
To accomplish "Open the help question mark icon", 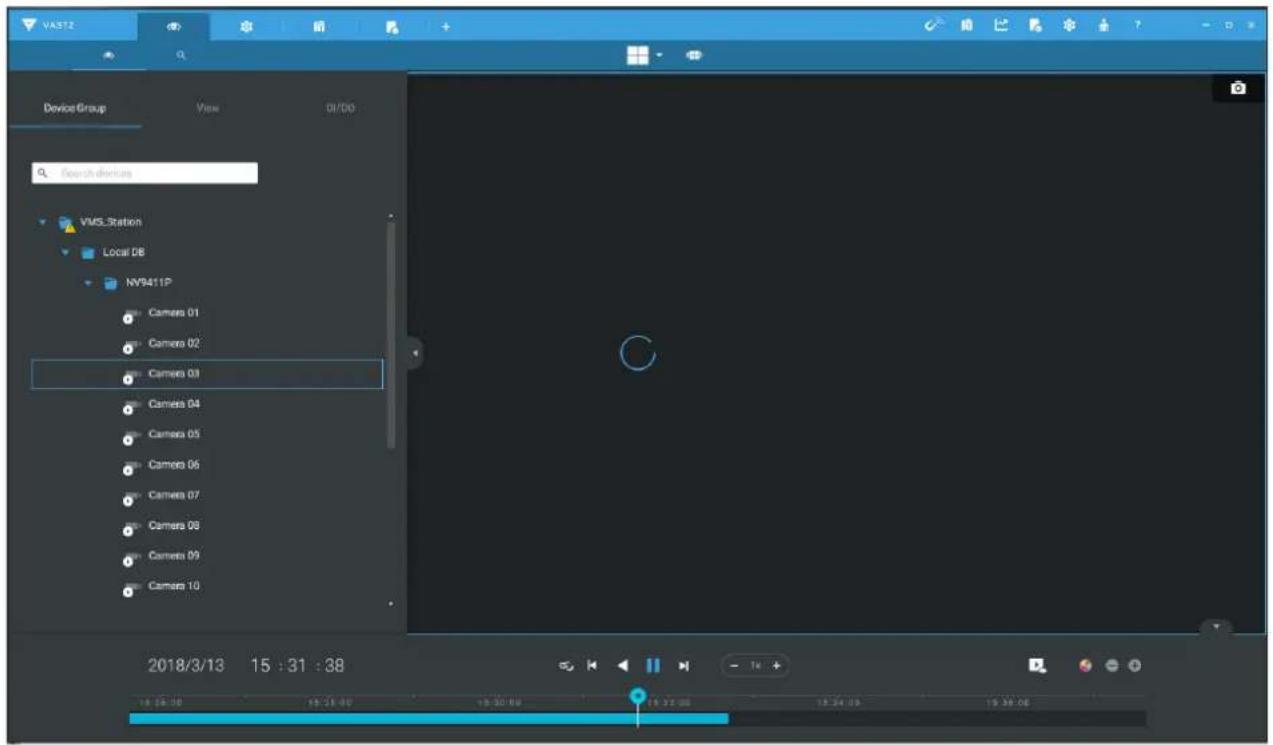I will [x=1136, y=26].
